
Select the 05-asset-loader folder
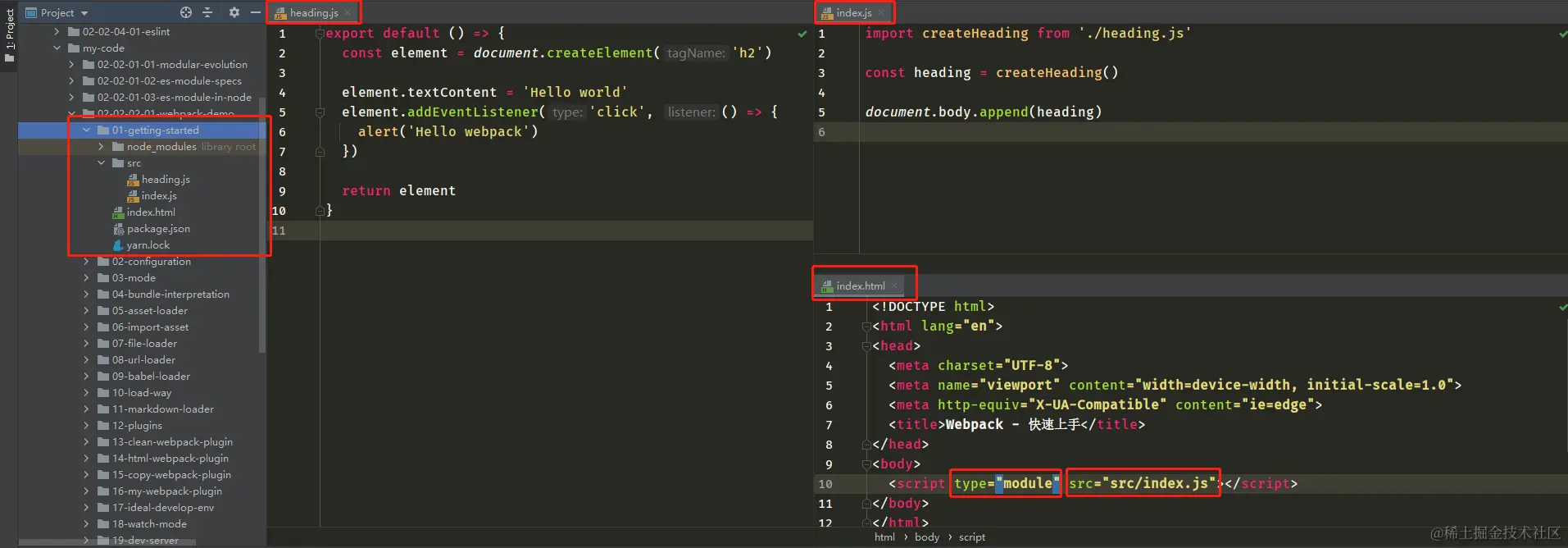(150, 311)
